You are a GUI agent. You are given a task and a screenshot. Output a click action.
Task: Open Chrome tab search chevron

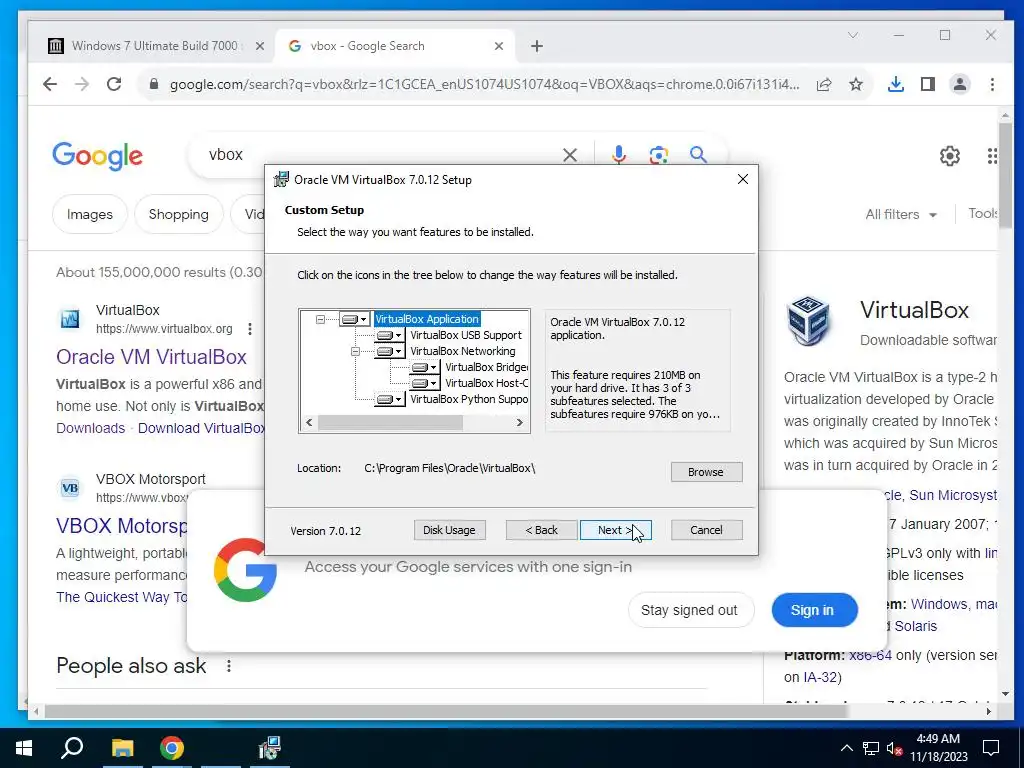coord(853,35)
